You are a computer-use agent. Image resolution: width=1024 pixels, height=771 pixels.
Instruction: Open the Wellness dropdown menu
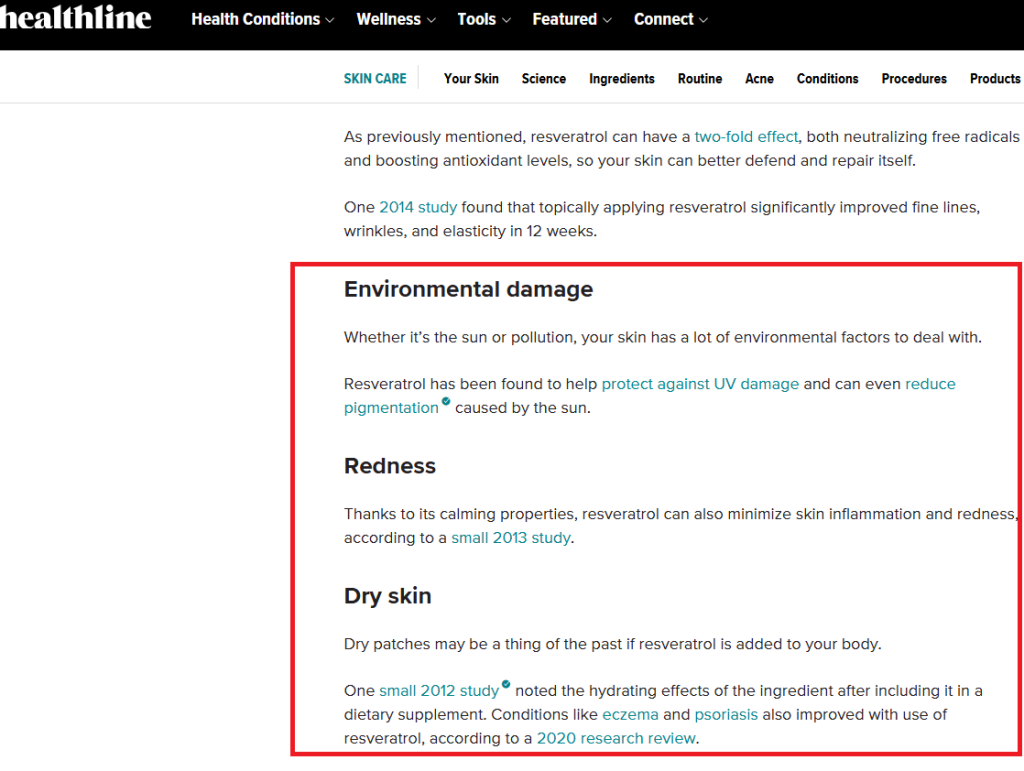396,19
